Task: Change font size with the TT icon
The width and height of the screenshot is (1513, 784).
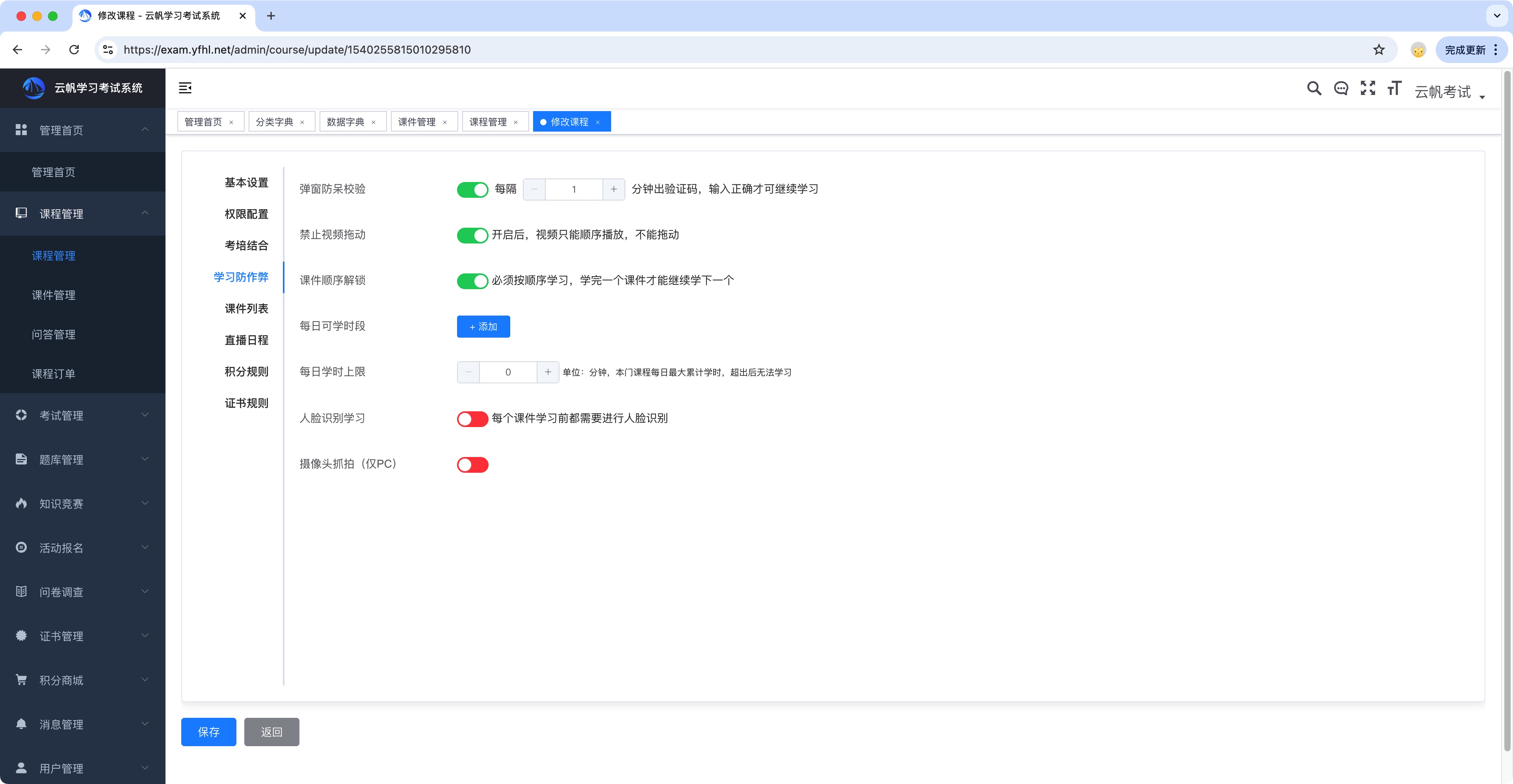Action: (x=1395, y=88)
